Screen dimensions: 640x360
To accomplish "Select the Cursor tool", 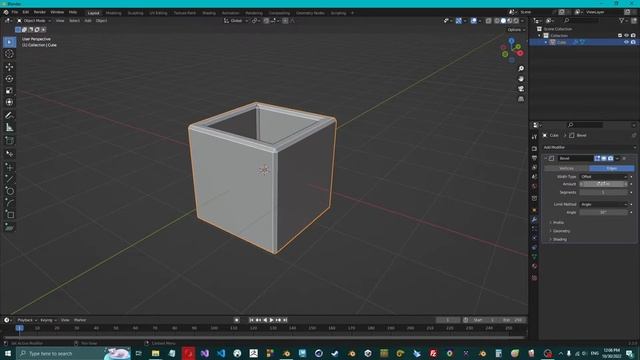I will (x=9, y=54).
